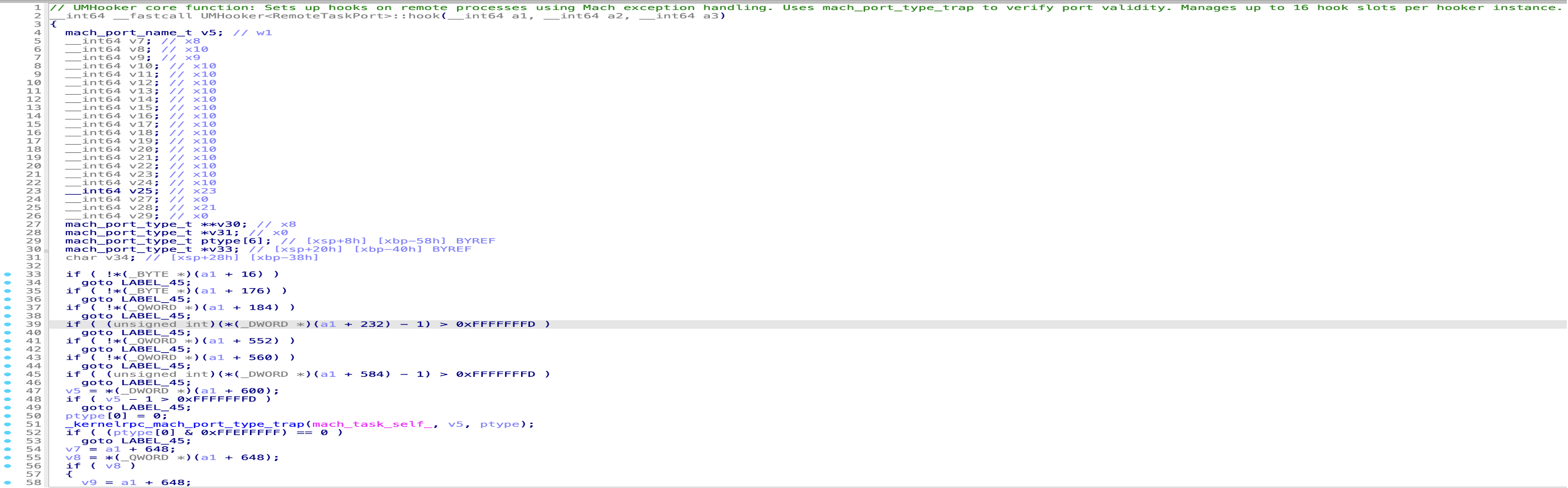Screen dimensions: 1568x488
Task: Click the gutter dot on line 42
Action: 7,349
